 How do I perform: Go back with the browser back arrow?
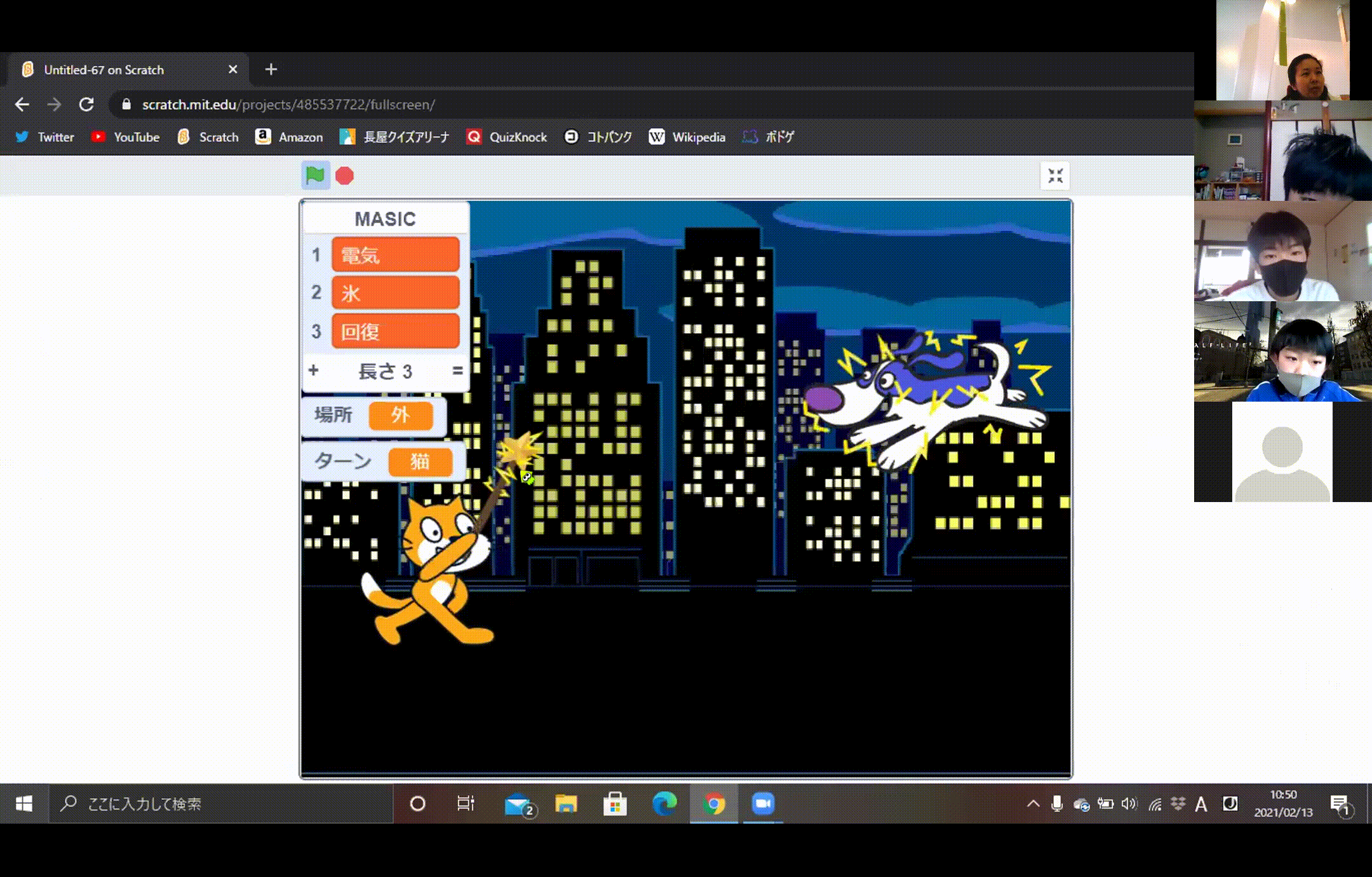coord(22,104)
